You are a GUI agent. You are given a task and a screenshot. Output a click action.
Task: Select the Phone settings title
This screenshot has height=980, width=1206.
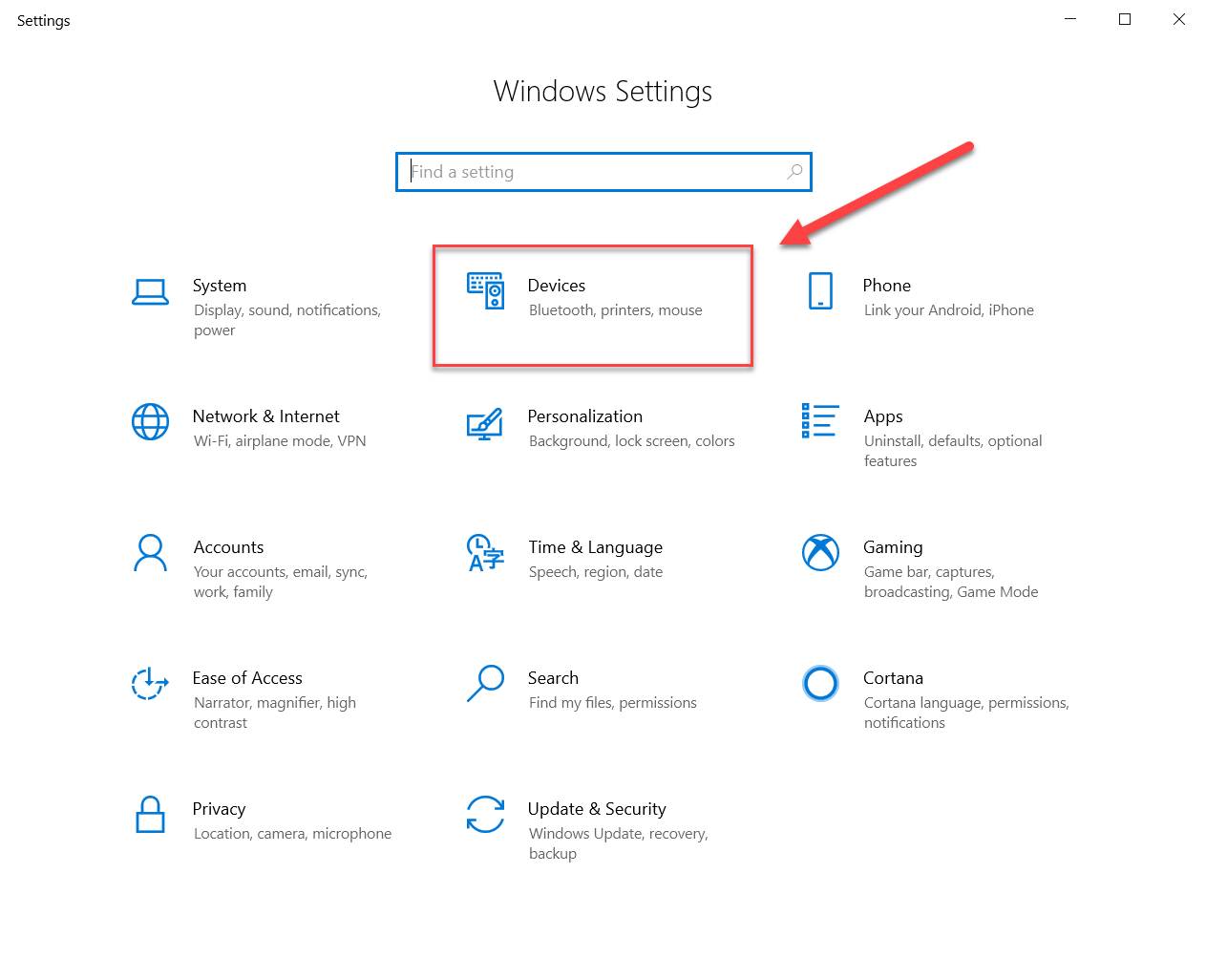pyautogui.click(x=887, y=286)
